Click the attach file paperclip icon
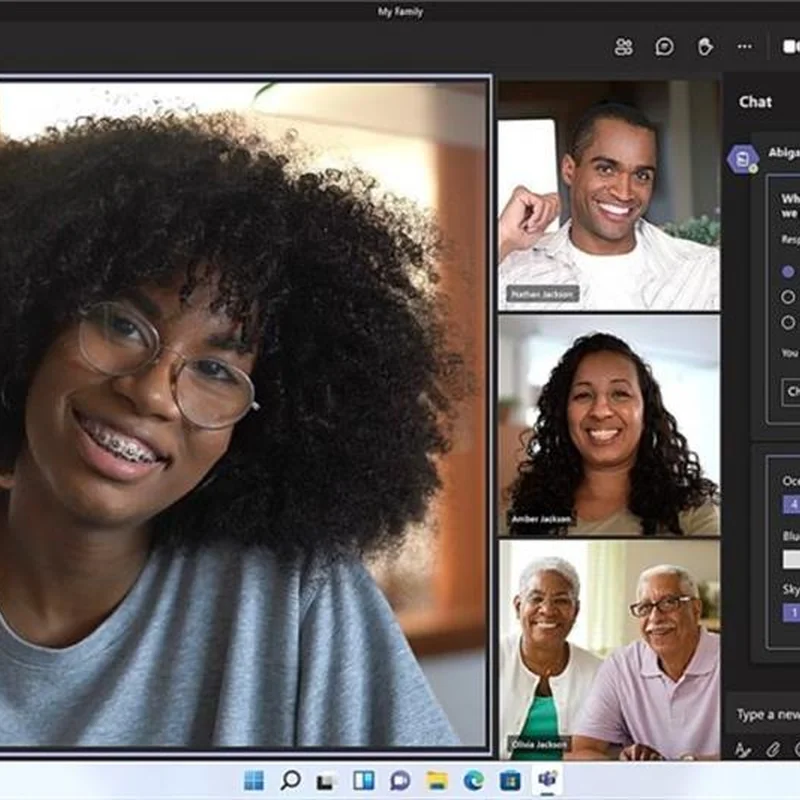Screen dimensions: 800x800 click(773, 749)
